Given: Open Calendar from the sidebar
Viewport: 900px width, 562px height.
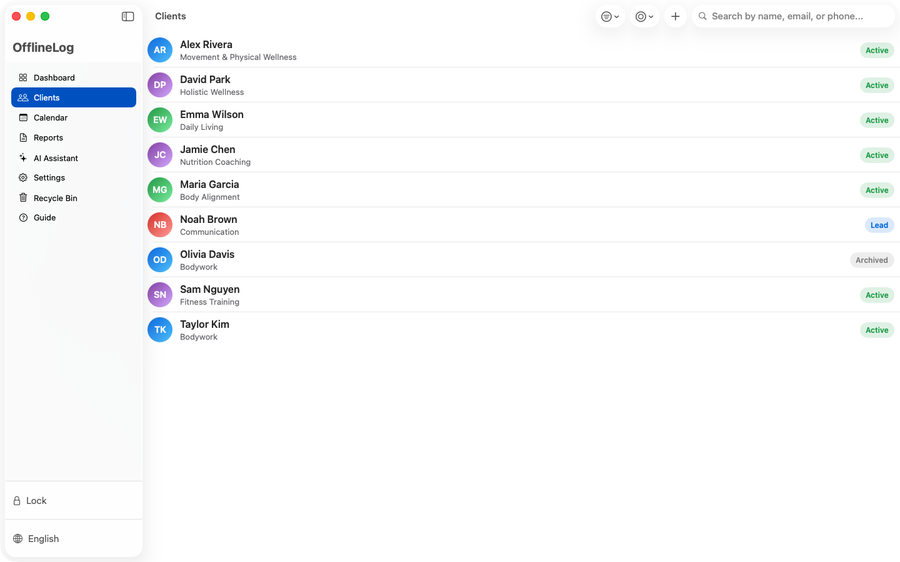Looking at the screenshot, I should pyautogui.click(x=73, y=118).
